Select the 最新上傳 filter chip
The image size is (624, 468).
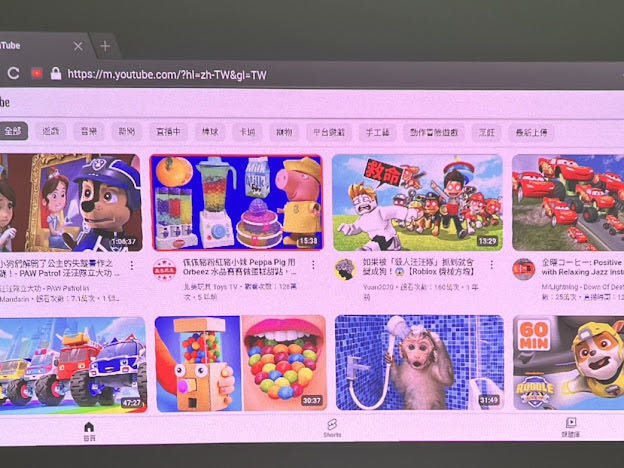tap(532, 133)
